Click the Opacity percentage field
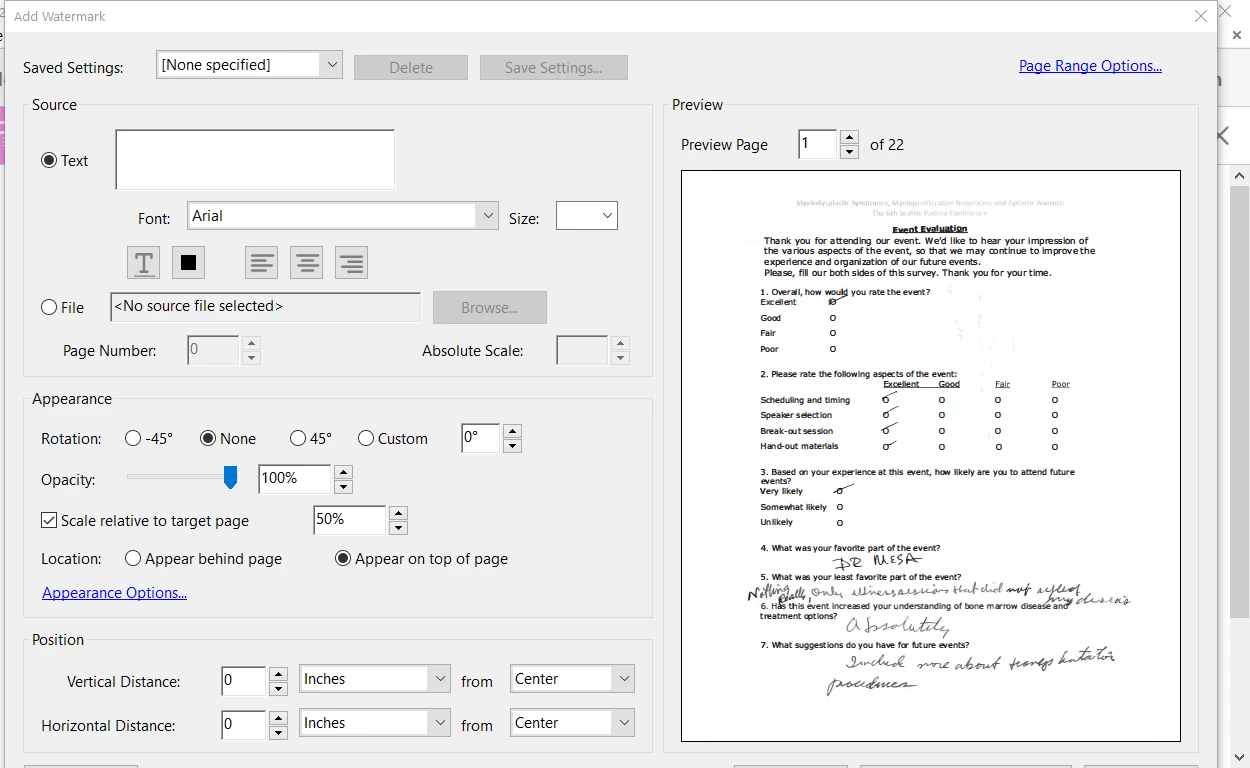 pyautogui.click(x=294, y=479)
